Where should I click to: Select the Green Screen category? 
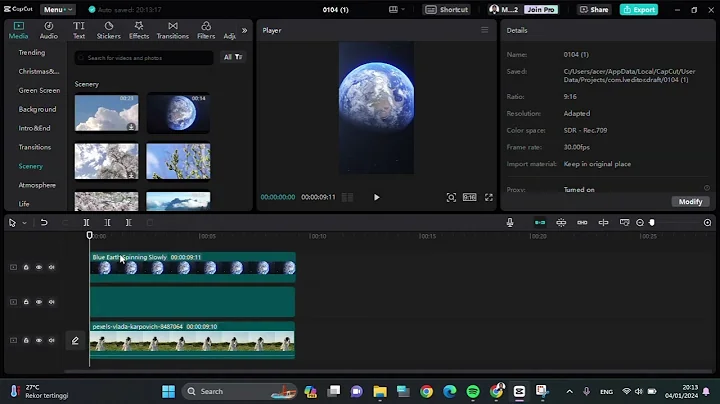[39, 90]
